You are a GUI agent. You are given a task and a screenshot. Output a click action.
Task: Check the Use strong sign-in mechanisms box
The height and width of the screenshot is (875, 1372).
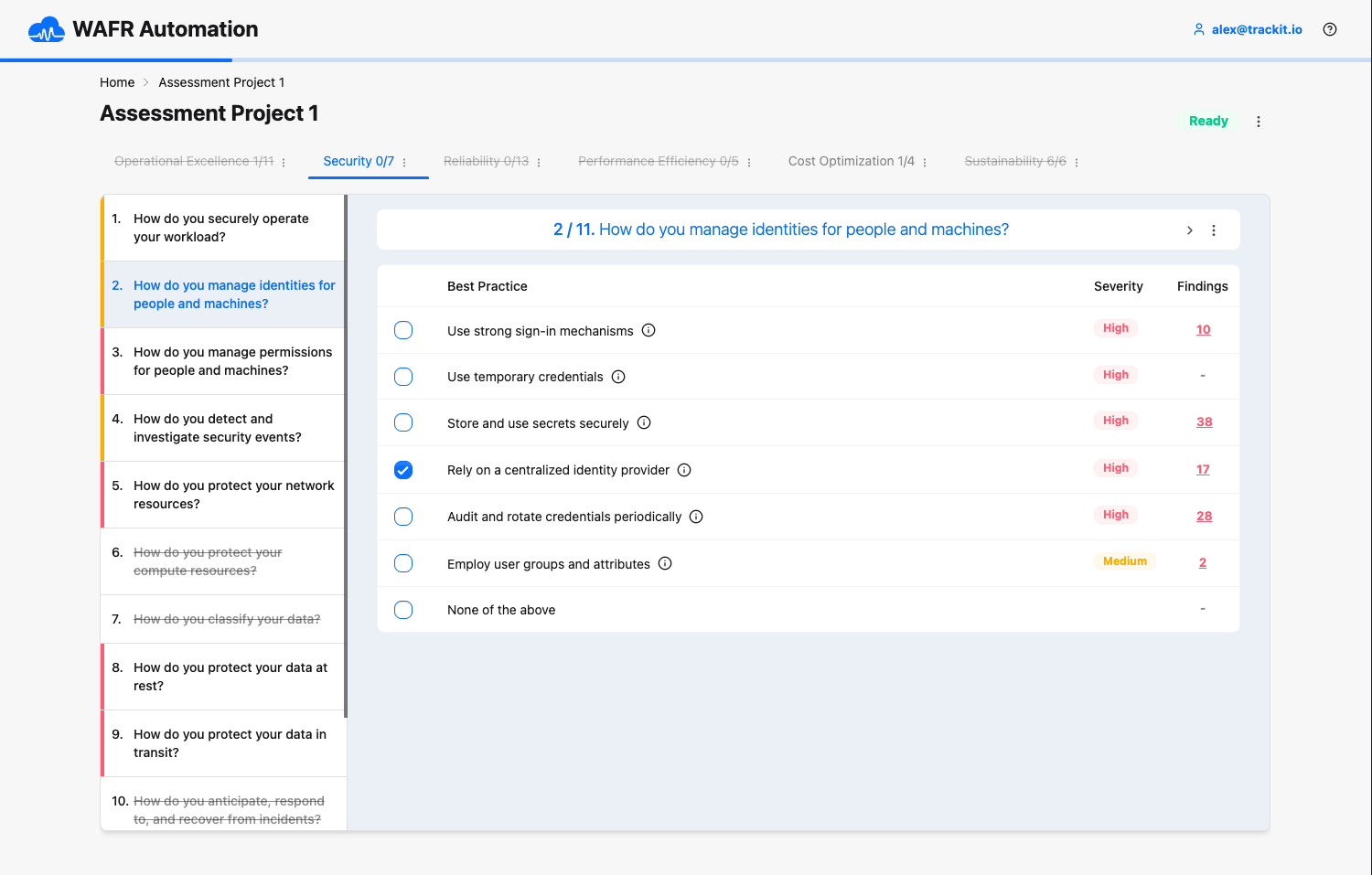coord(403,330)
